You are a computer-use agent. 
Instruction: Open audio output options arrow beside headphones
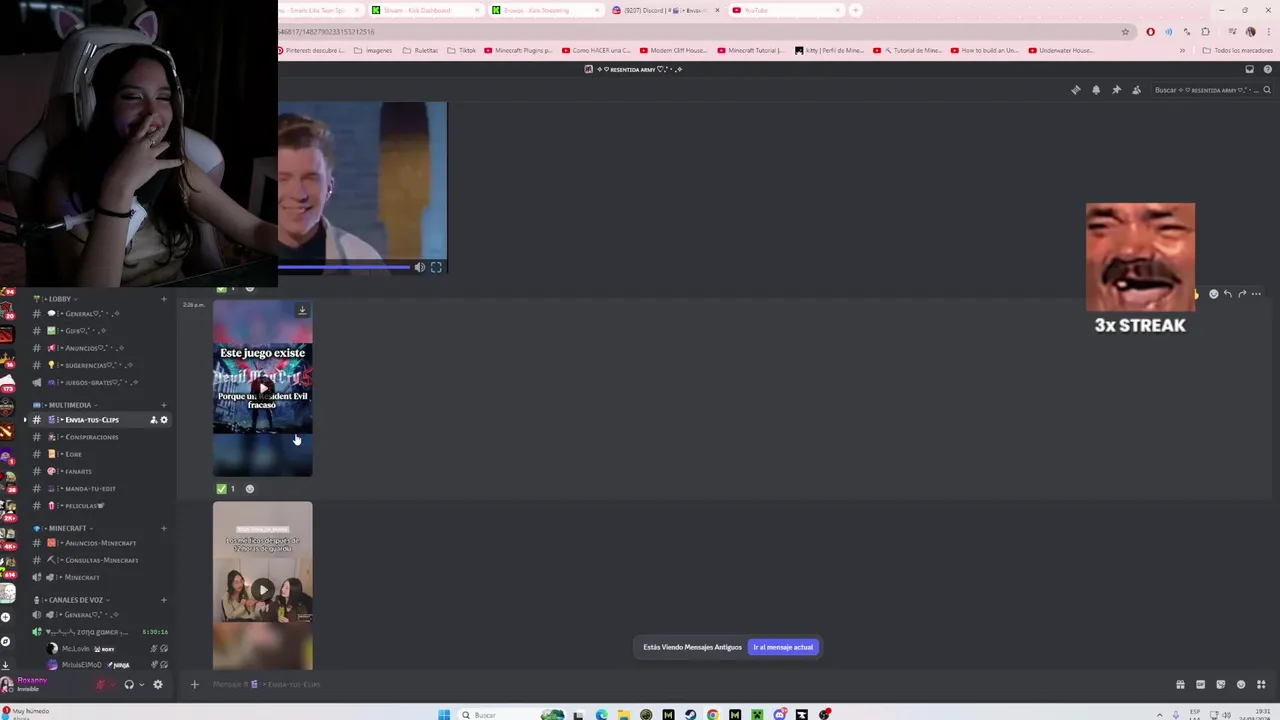coord(141,685)
